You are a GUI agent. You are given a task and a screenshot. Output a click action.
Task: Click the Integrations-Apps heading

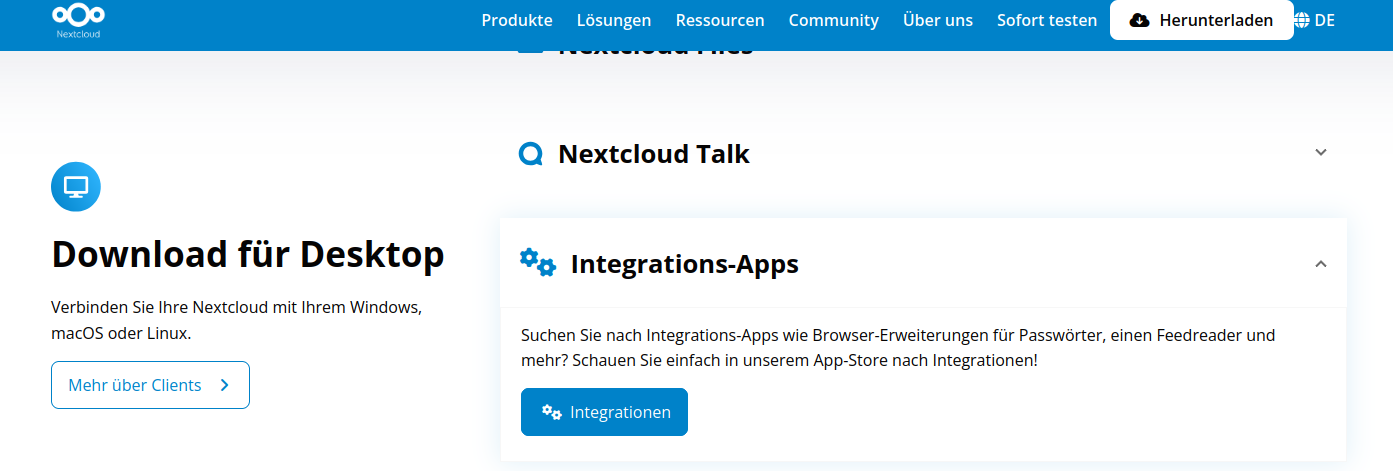click(685, 264)
